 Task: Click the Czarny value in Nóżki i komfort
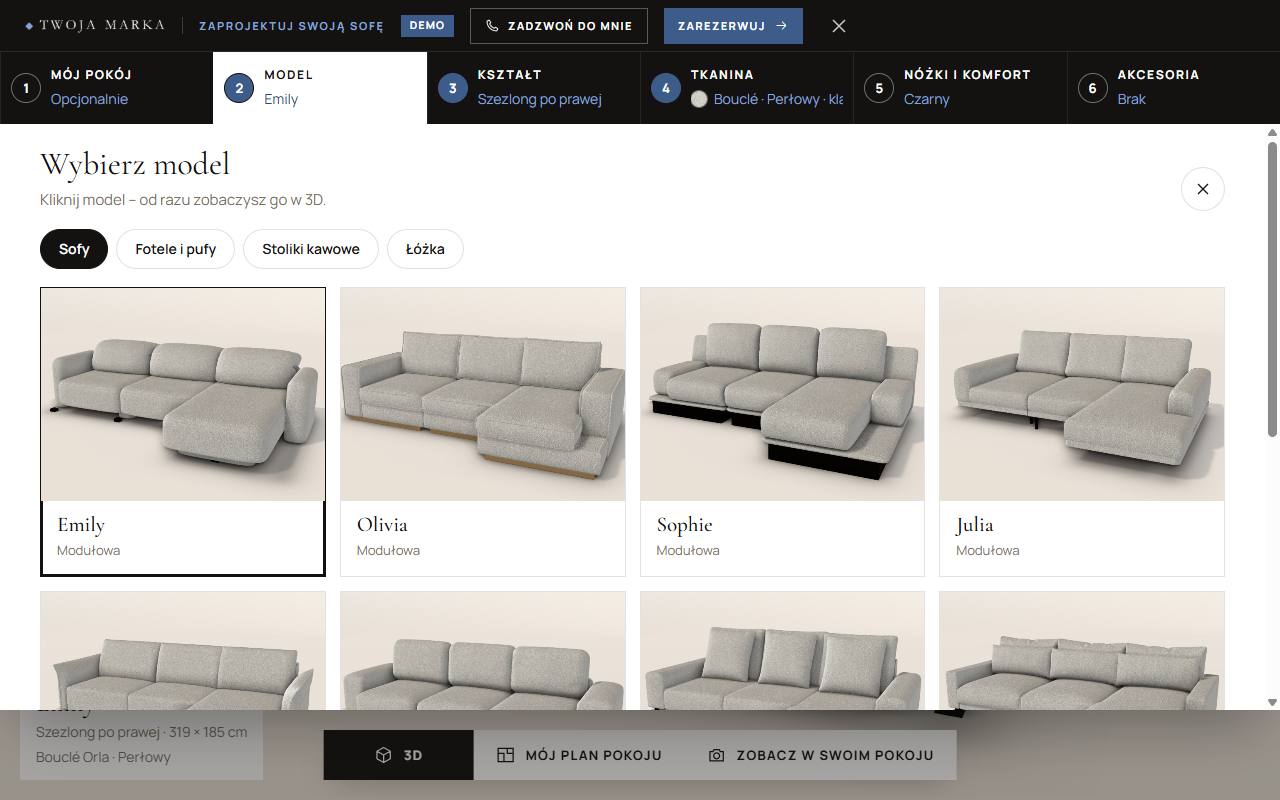tap(927, 99)
